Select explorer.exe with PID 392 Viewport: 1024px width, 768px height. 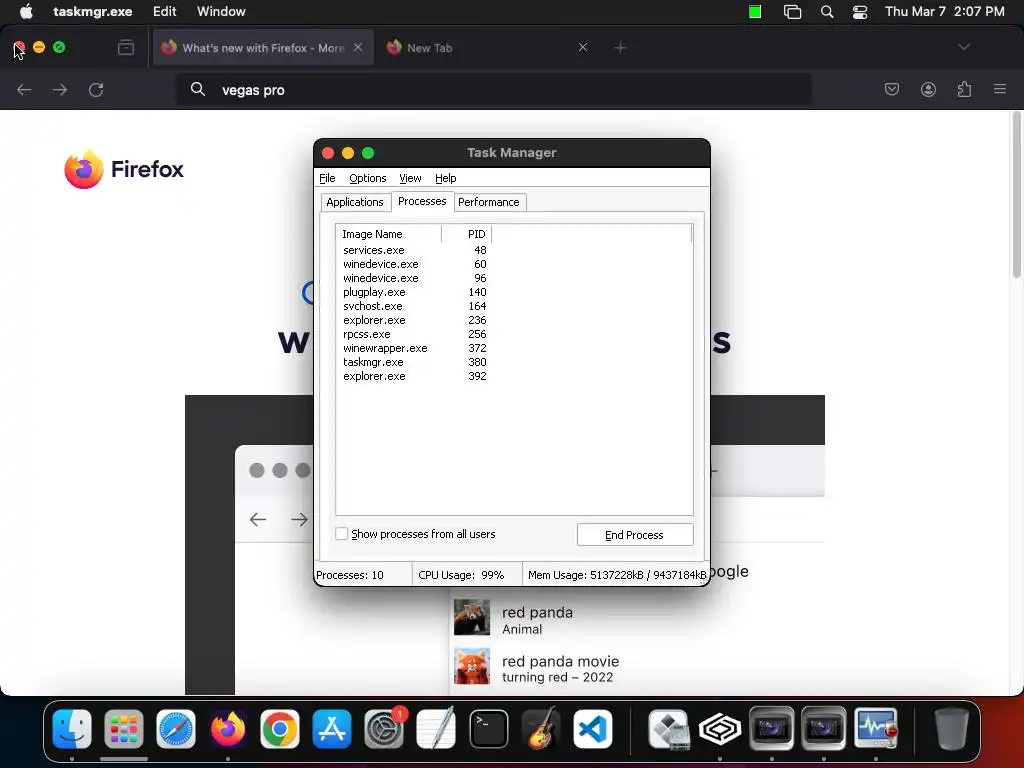414,376
